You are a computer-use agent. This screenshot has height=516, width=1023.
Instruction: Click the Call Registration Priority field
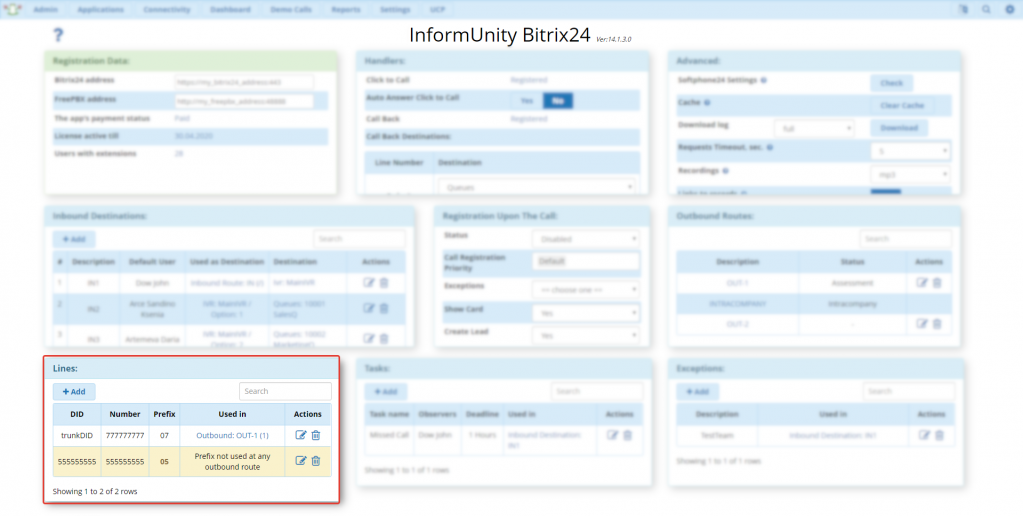586,261
